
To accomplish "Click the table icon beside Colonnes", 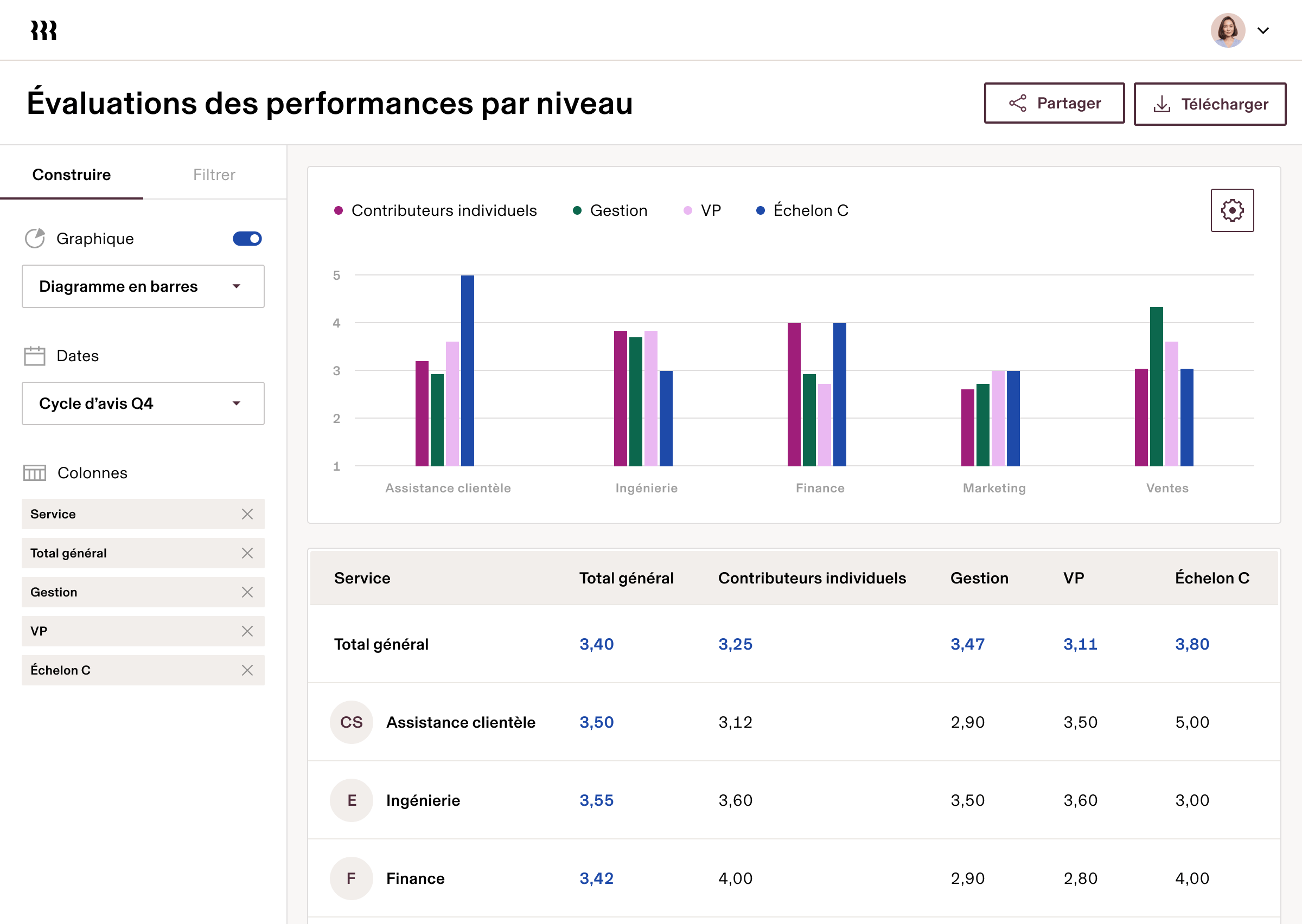I will coord(34,473).
